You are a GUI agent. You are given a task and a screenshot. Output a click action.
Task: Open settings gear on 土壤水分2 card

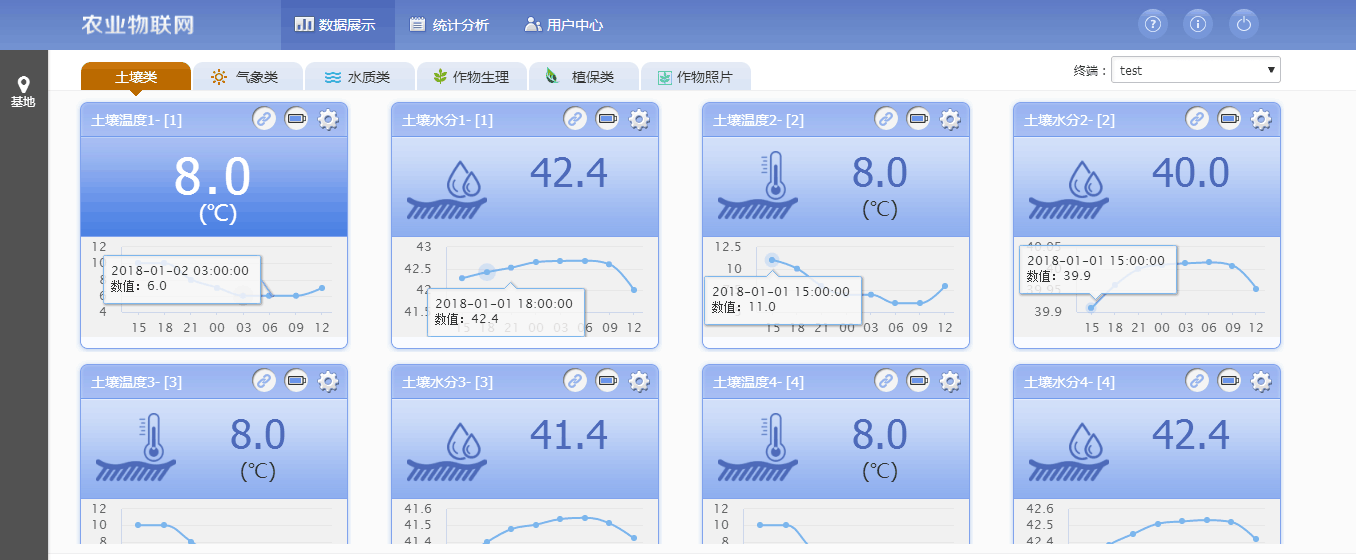(1261, 120)
